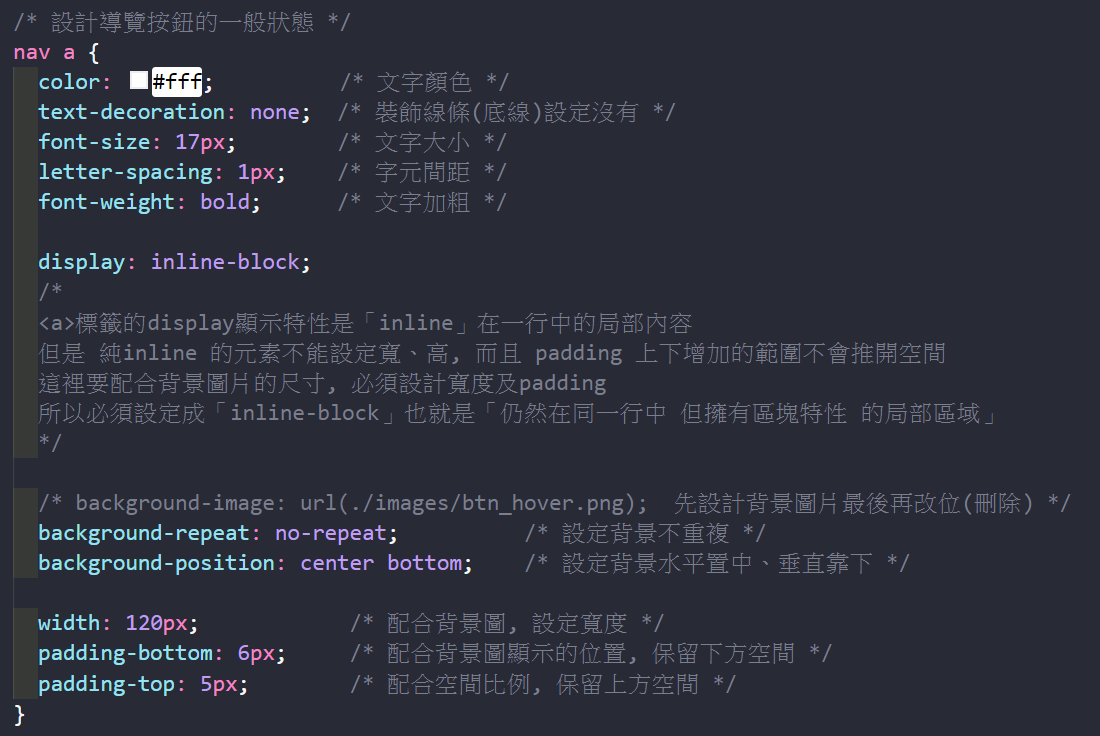Click the inline-block value of display
The image size is (1100, 736).
point(225,262)
